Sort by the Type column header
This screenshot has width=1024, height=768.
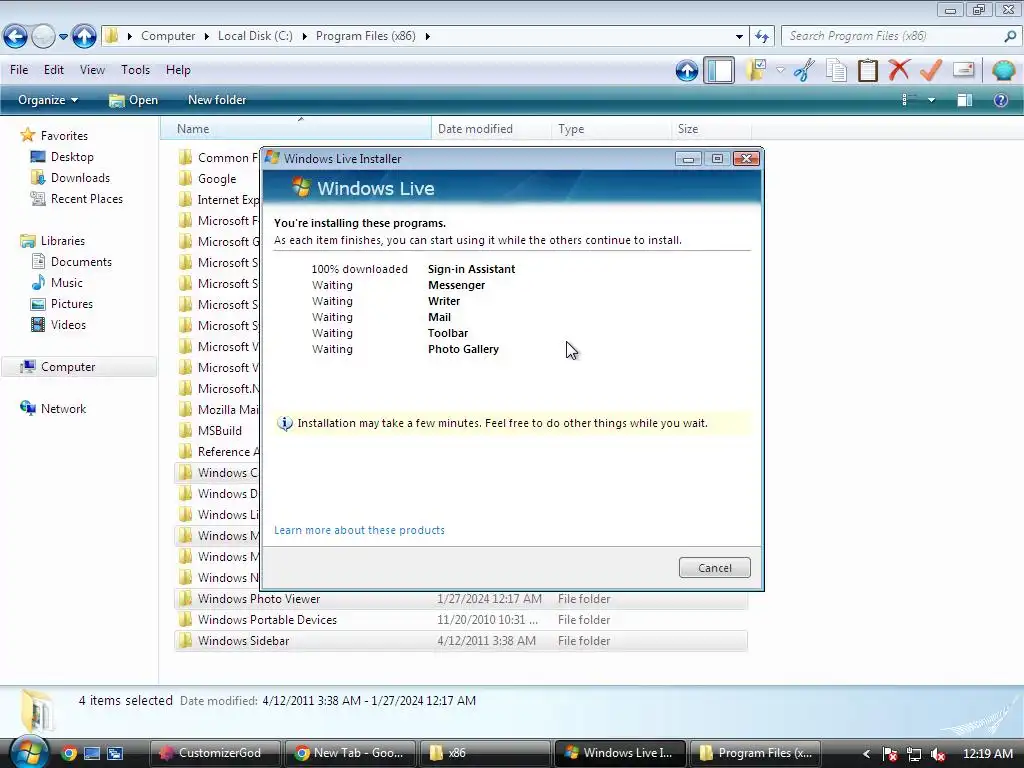(611, 129)
